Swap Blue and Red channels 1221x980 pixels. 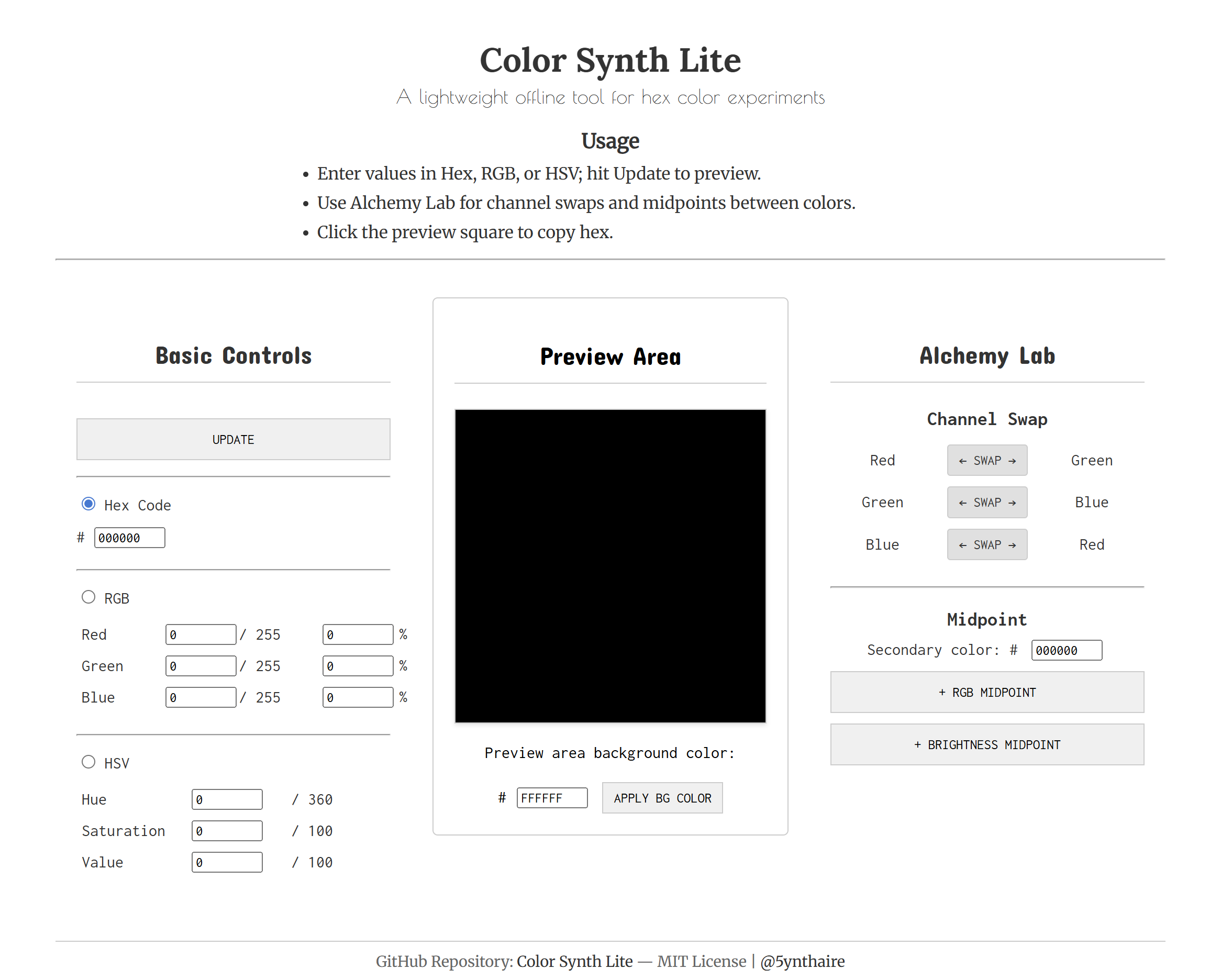pos(986,544)
